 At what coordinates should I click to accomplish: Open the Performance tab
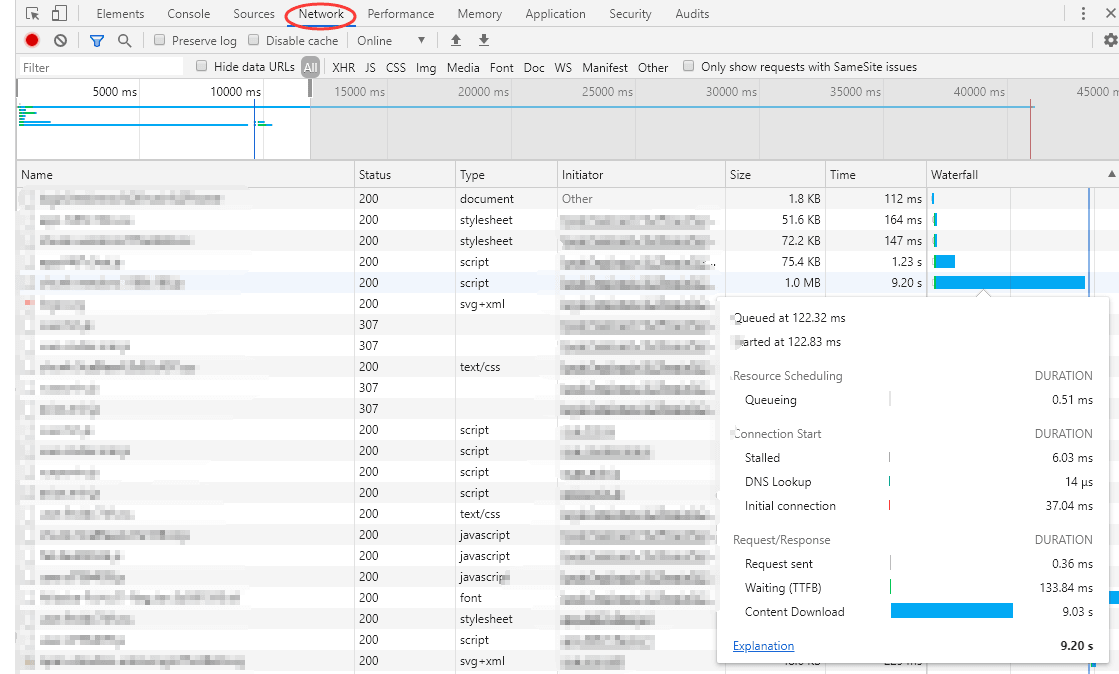click(x=400, y=14)
